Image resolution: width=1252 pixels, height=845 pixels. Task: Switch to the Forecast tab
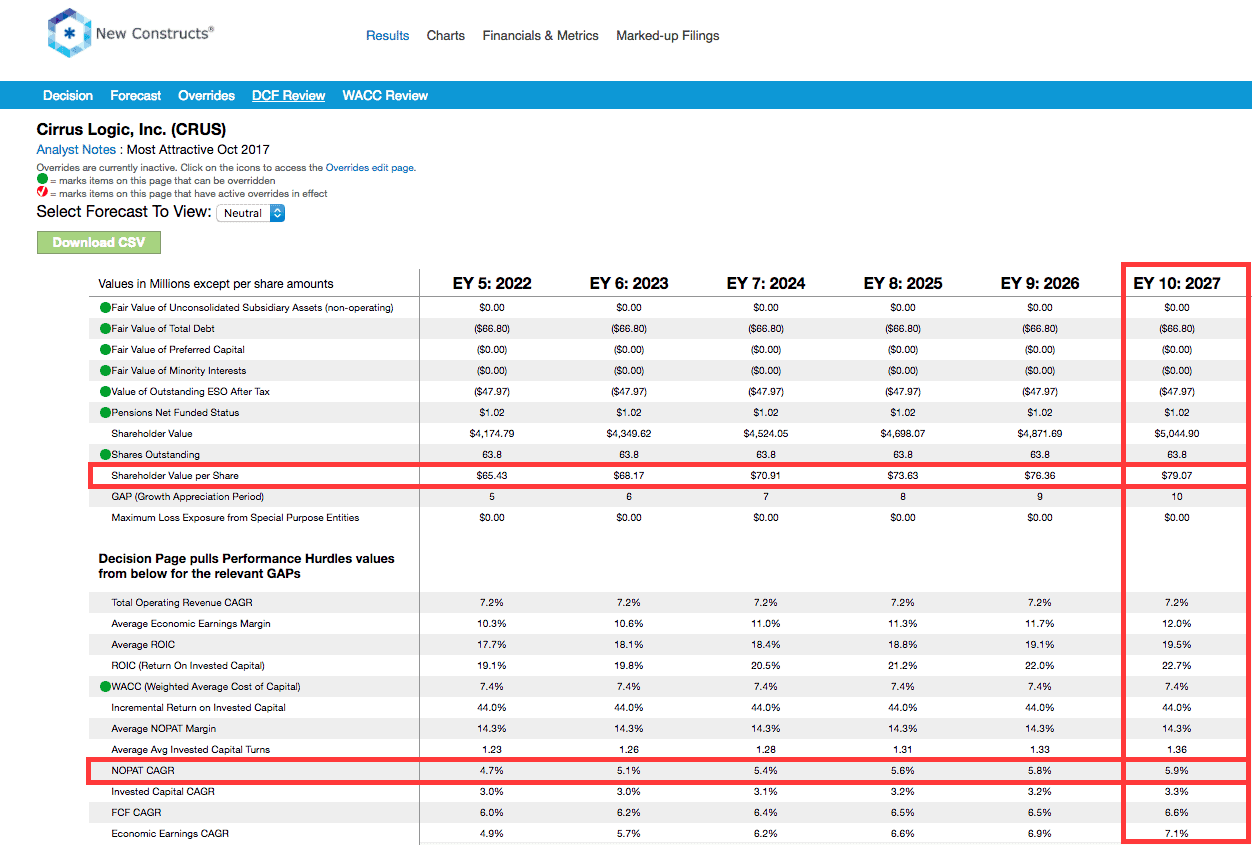tap(135, 96)
